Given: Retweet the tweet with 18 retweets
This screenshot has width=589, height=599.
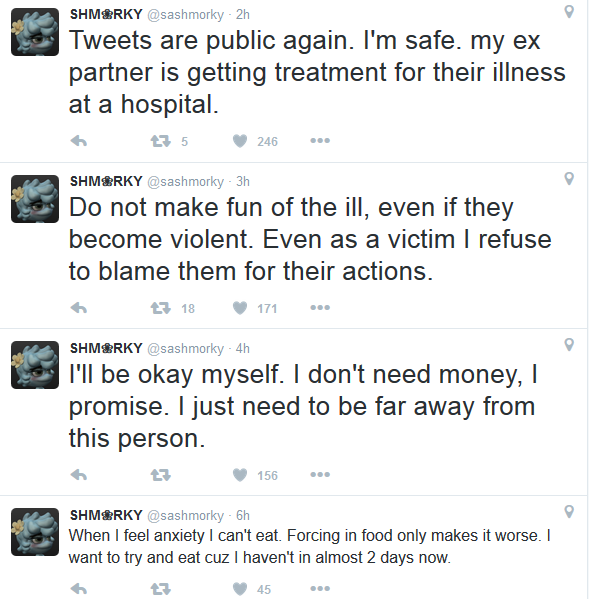Looking at the screenshot, I should click(160, 308).
